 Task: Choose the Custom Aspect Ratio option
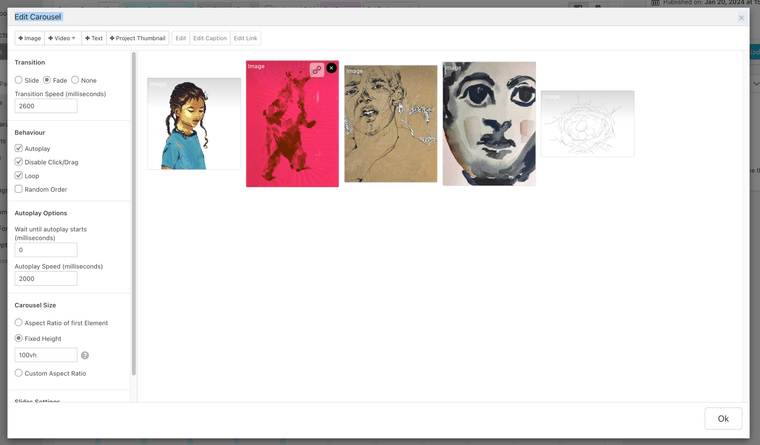click(x=19, y=373)
